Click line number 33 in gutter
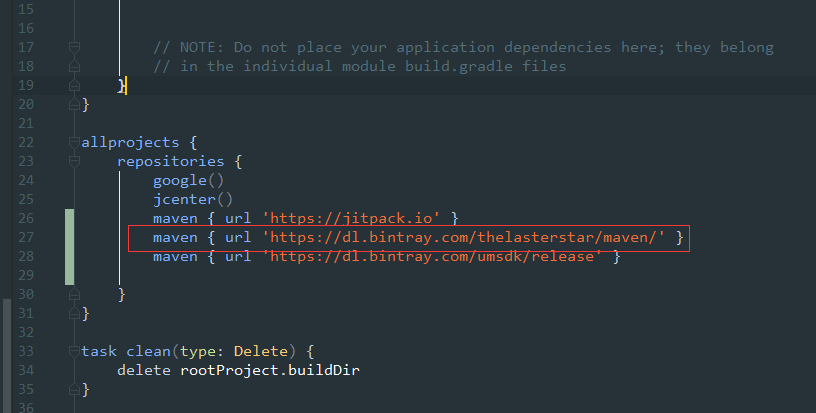Screen dimensions: 816x413 click(x=26, y=352)
